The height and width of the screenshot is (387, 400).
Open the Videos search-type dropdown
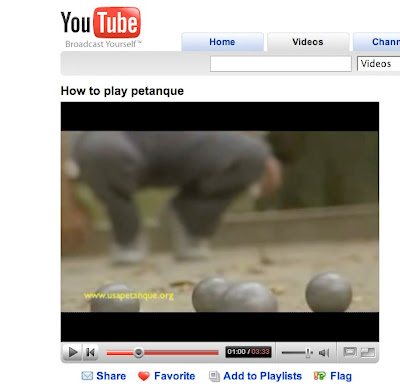[x=378, y=64]
